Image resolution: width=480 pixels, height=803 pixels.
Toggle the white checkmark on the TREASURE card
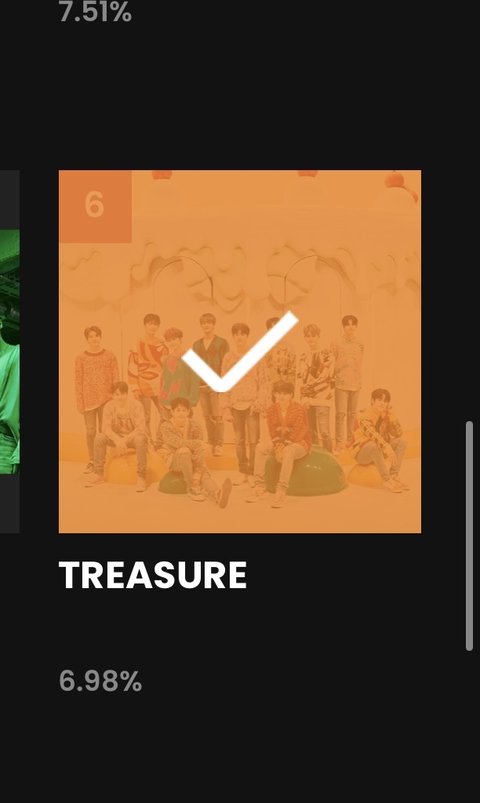[240, 351]
